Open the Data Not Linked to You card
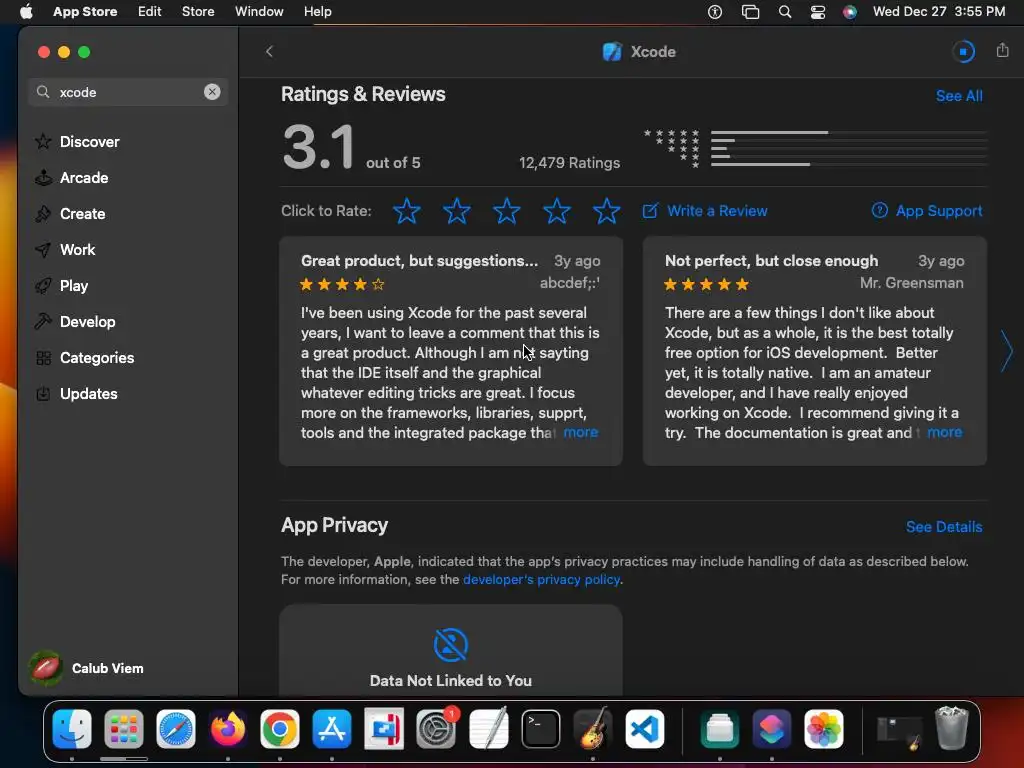Screen dimensions: 1024x768 pos(451,650)
